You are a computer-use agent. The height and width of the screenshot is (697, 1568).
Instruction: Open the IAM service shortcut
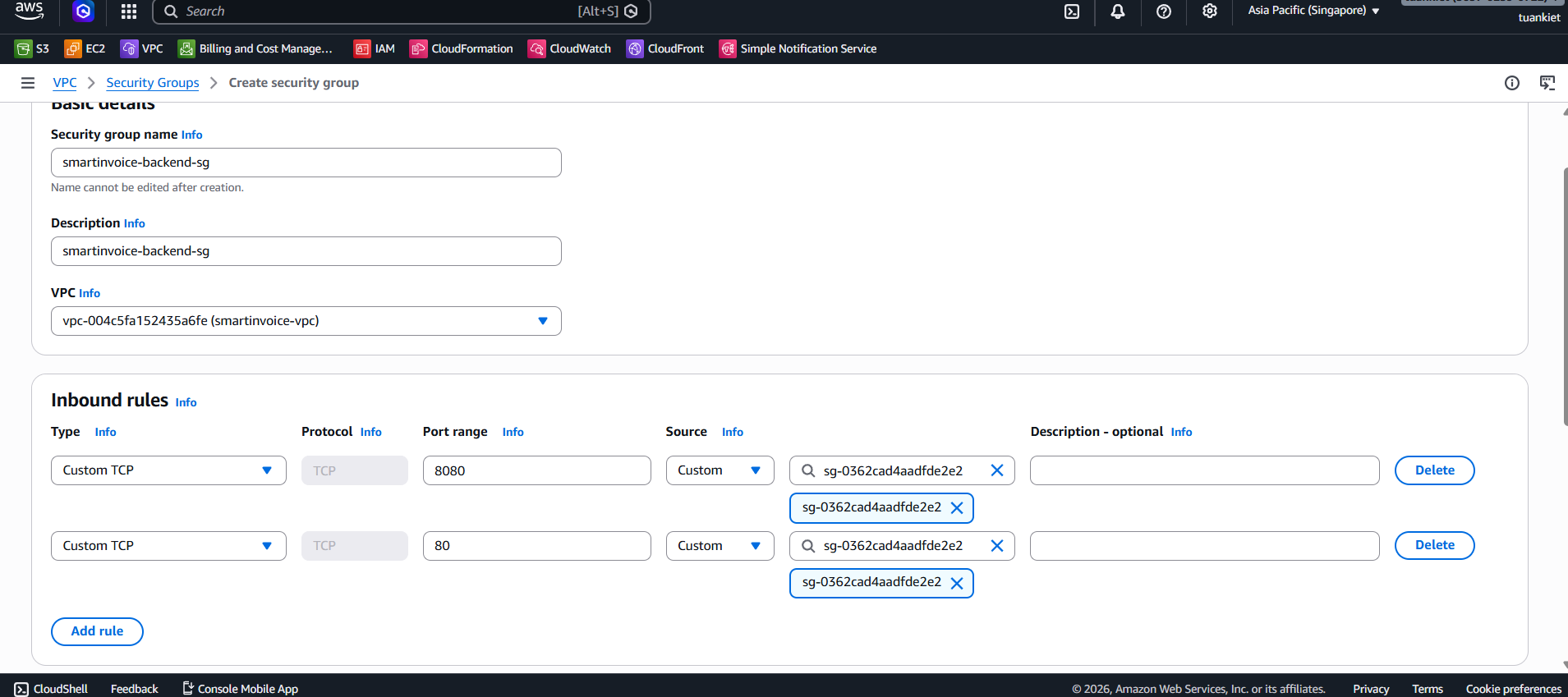coord(375,48)
